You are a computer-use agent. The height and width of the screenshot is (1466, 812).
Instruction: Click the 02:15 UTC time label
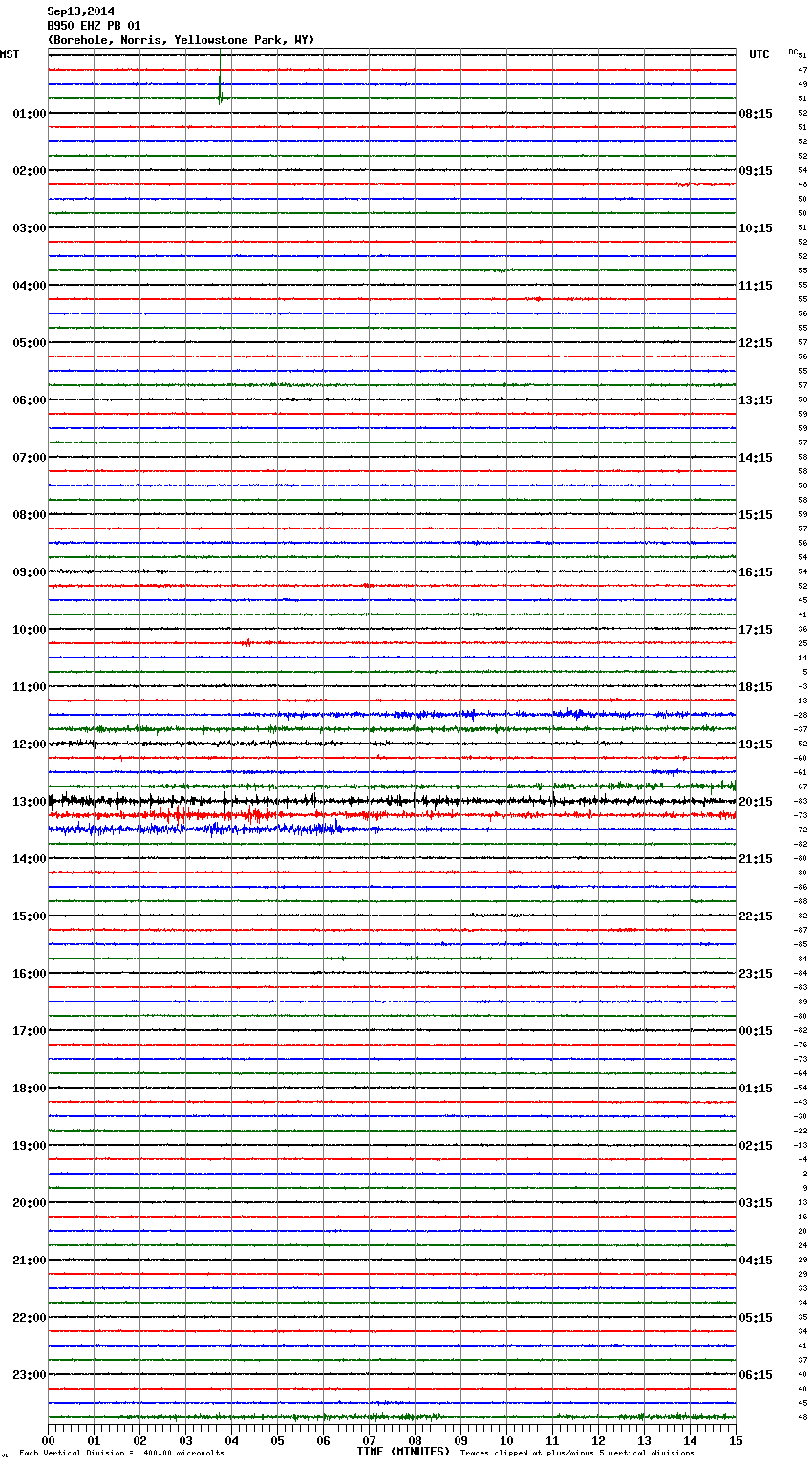(x=756, y=1146)
